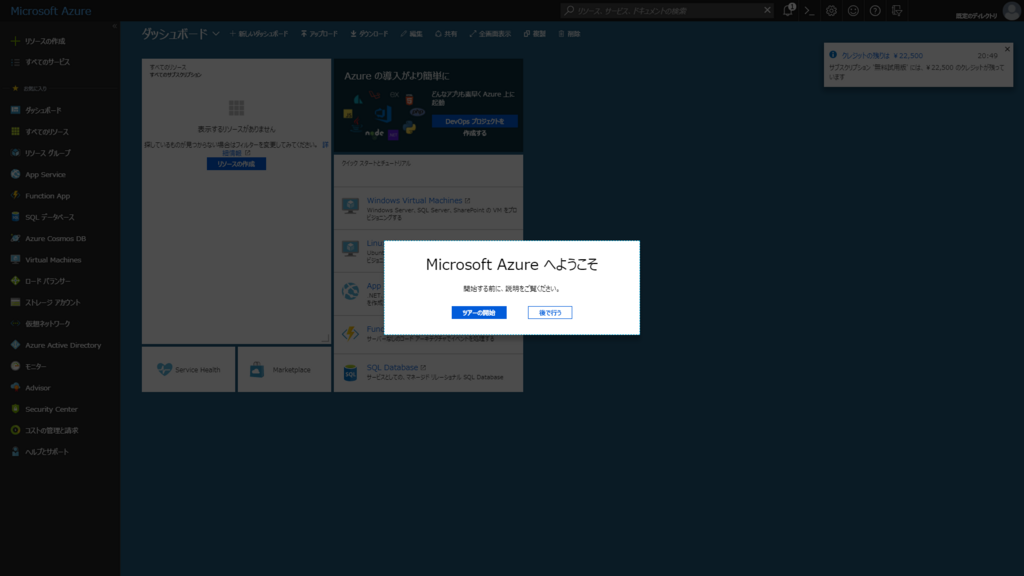The image size is (1024, 576).
Task: Open the Service Health tile
Action: [x=189, y=370]
